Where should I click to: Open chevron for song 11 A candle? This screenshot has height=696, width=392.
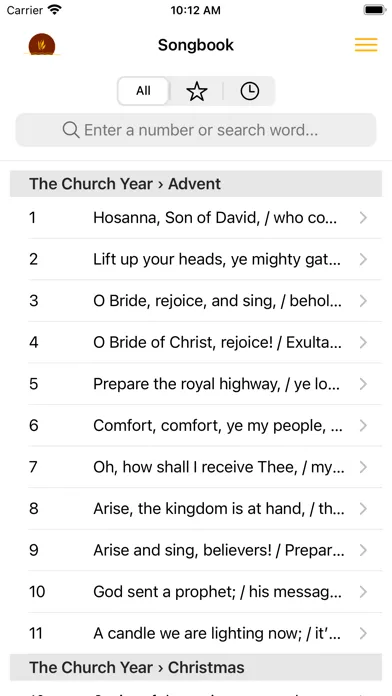point(363,633)
